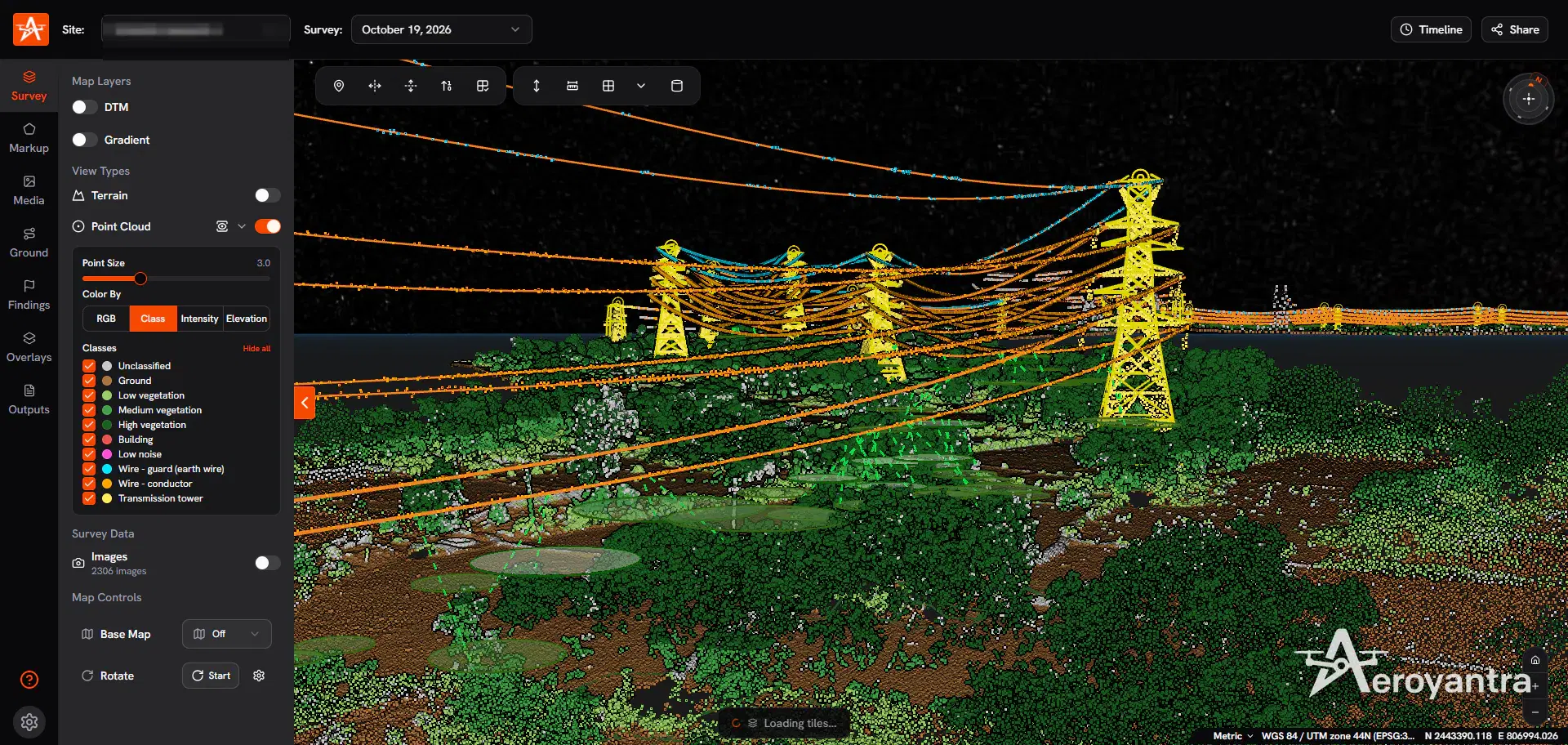Open settings gear at sidebar bottom
Viewport: 1568px width, 745px height.
point(29,722)
